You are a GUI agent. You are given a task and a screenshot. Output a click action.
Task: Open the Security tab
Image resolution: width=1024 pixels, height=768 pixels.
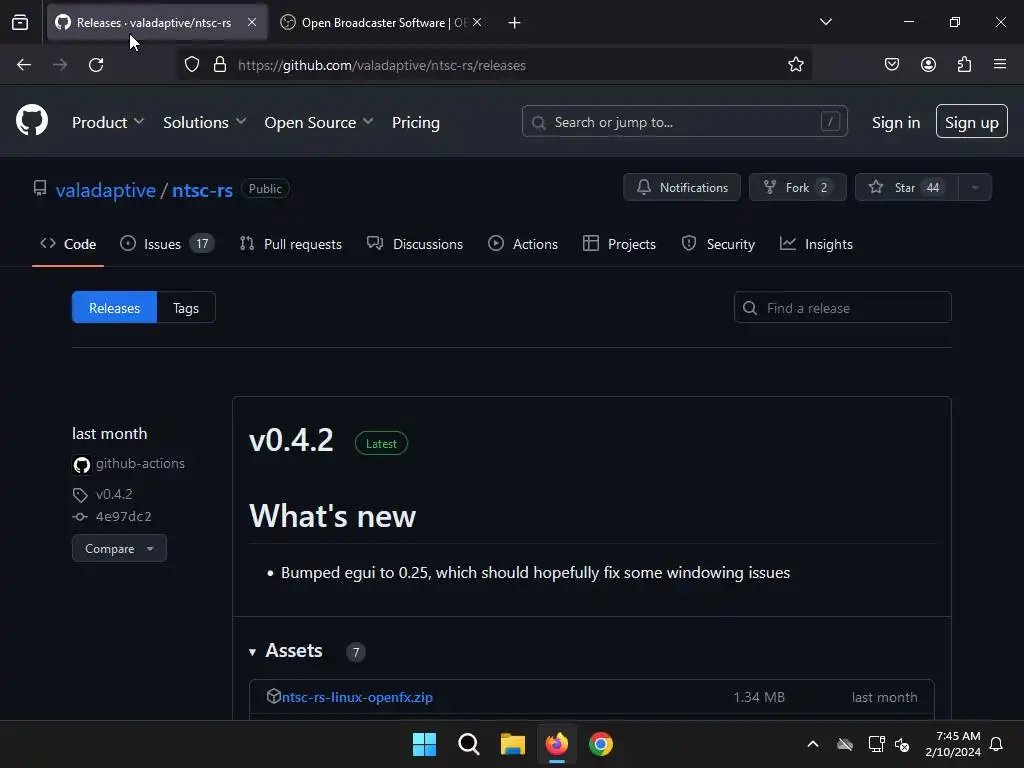click(x=718, y=244)
